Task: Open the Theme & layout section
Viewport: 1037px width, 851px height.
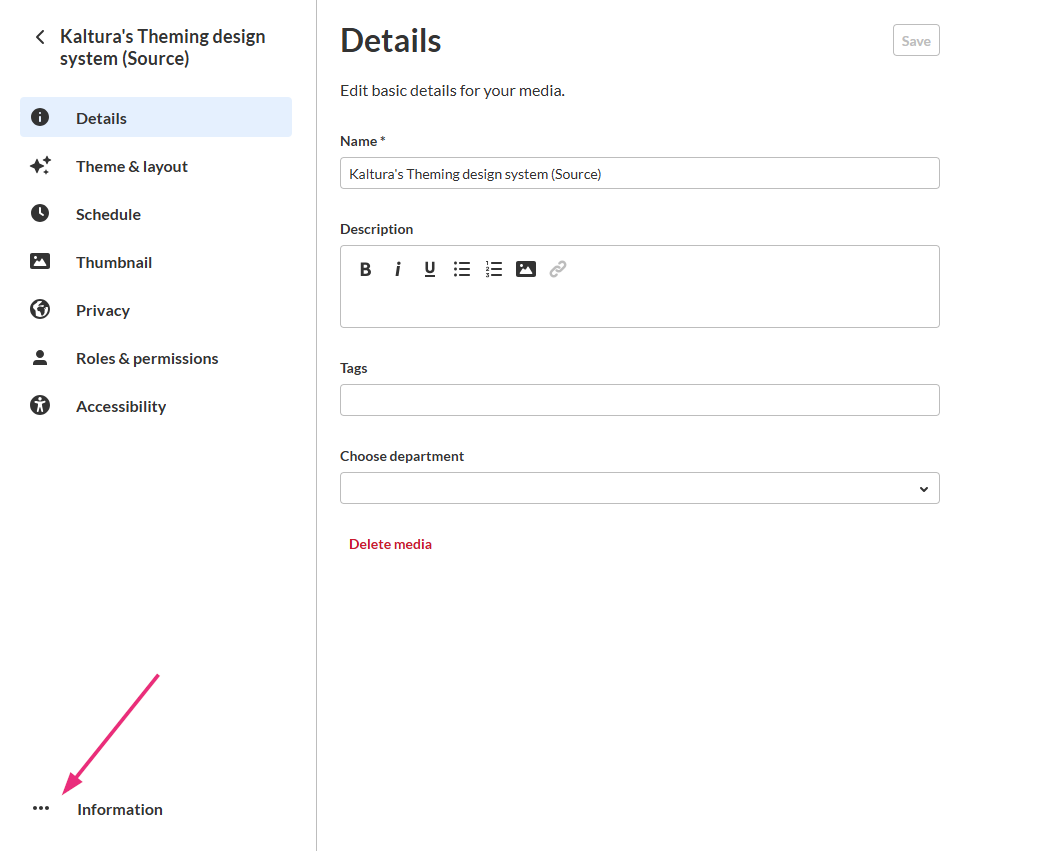Action: click(156, 166)
